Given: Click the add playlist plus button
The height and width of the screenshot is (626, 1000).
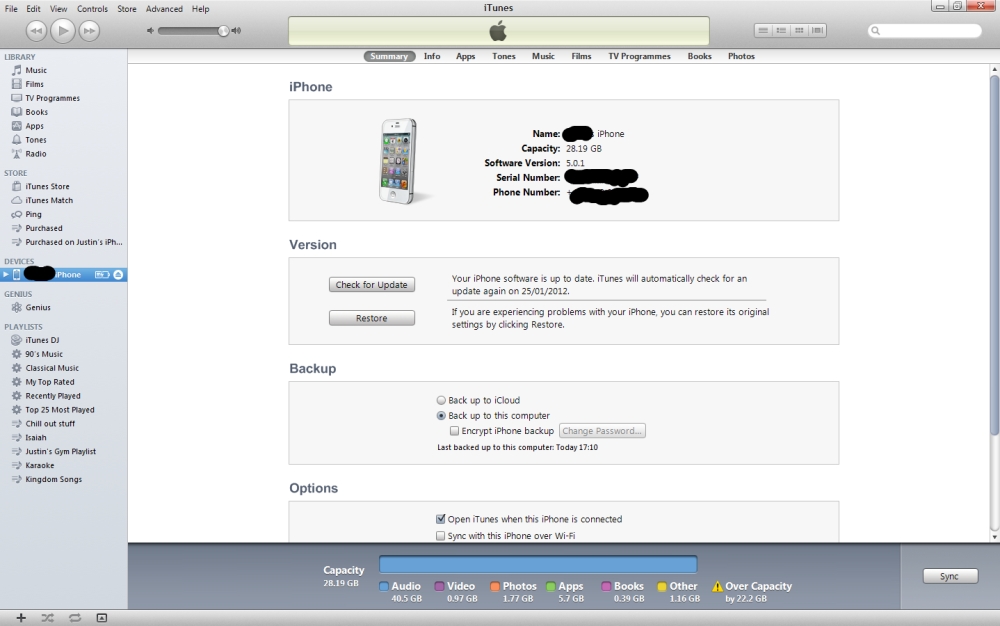Looking at the screenshot, I should pos(21,618).
